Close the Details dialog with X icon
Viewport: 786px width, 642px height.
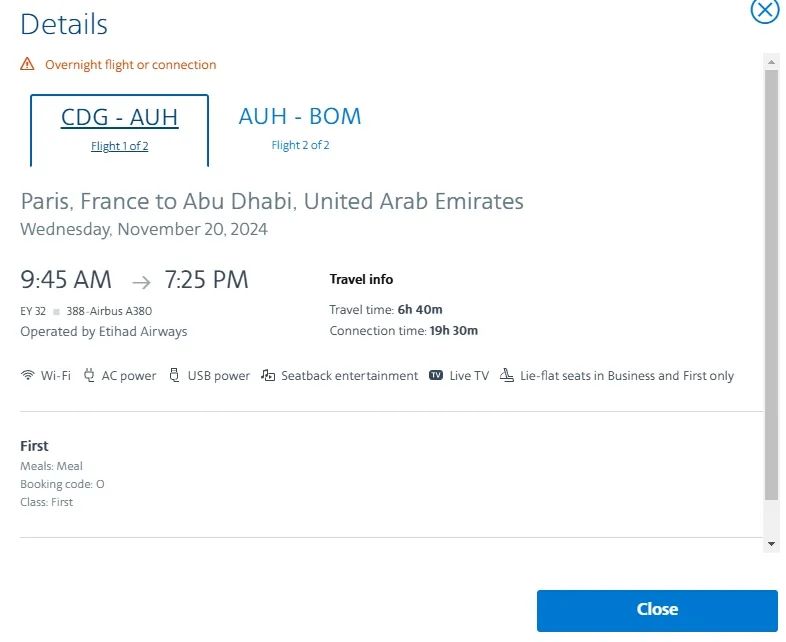[x=764, y=10]
